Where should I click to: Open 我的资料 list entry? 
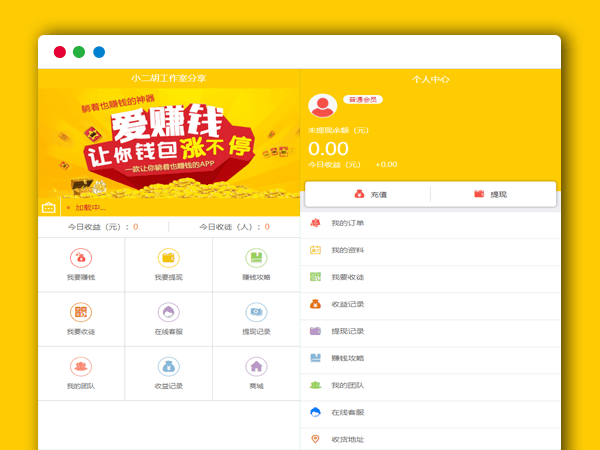348,250
